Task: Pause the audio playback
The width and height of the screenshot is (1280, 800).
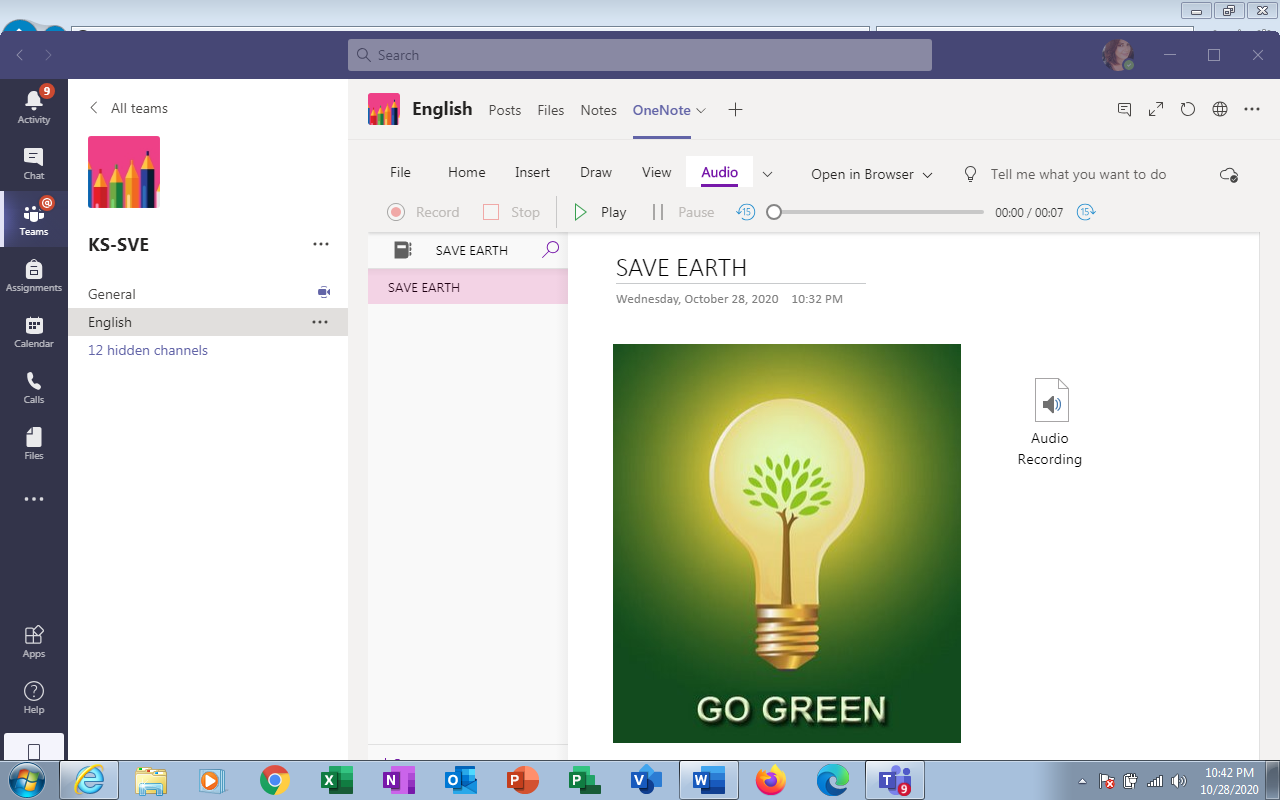Action: (683, 212)
